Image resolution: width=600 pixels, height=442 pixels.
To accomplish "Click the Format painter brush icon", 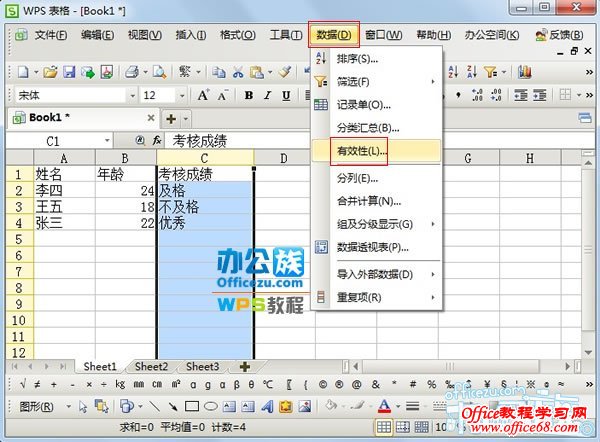I will point(285,72).
